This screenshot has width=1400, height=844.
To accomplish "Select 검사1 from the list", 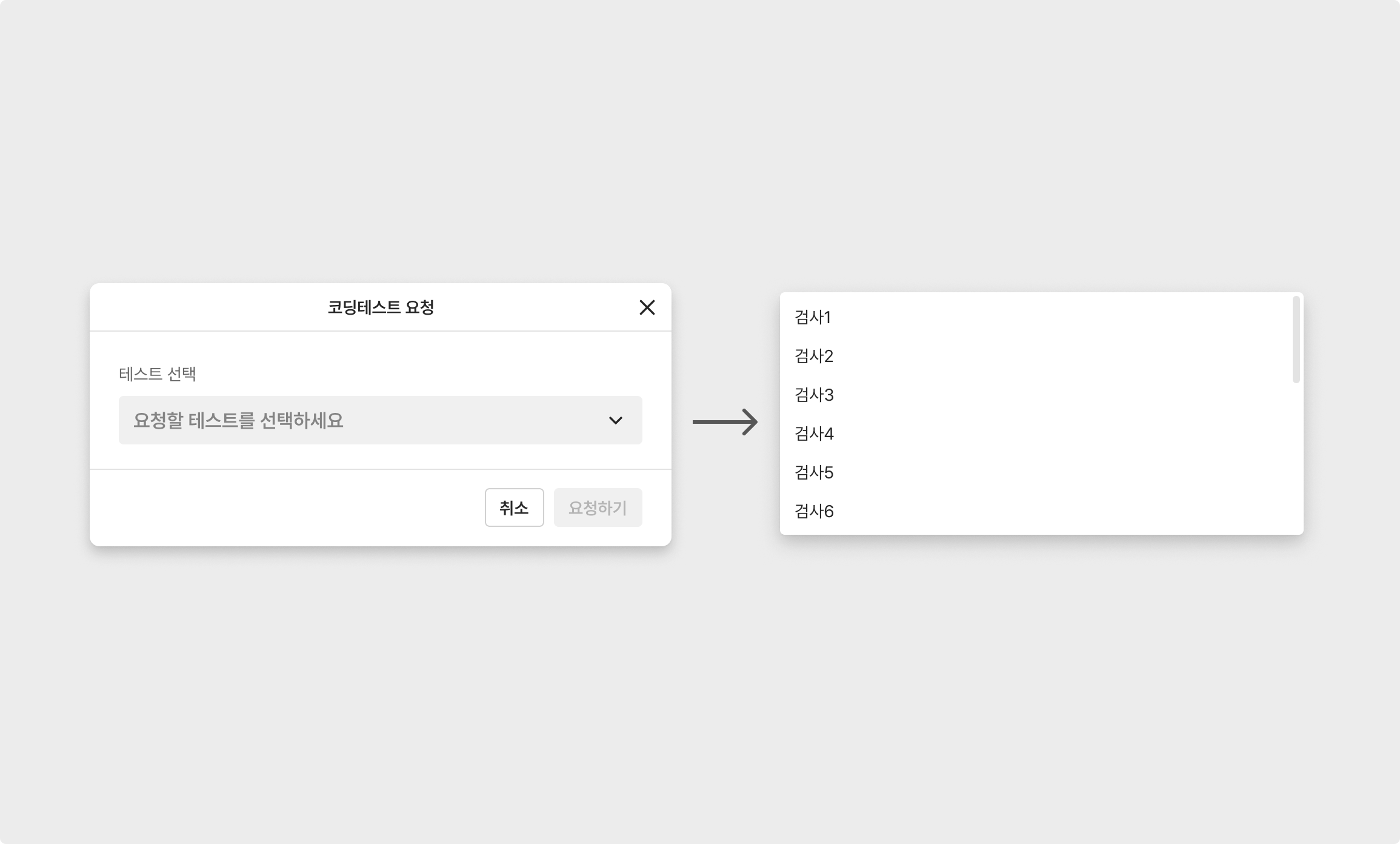I will pos(813,317).
